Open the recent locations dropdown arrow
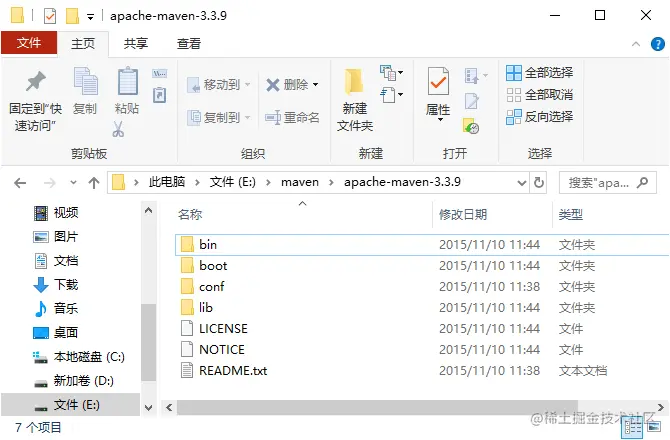Viewport: 670px width, 440px height. coord(73,183)
